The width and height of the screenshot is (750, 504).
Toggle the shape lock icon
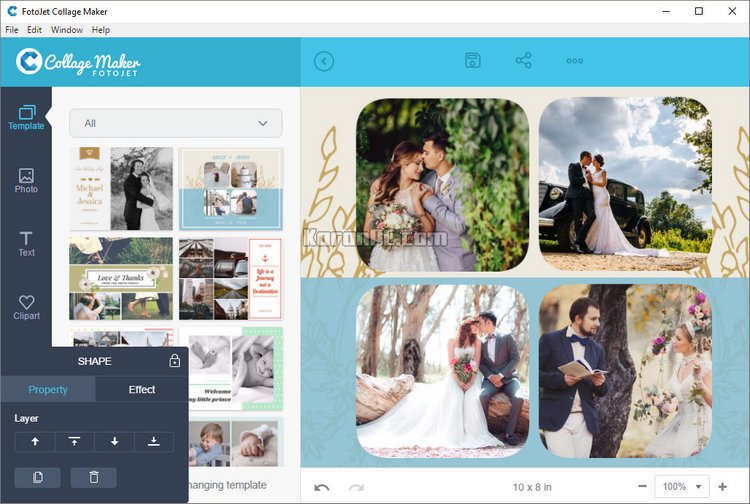tap(175, 361)
